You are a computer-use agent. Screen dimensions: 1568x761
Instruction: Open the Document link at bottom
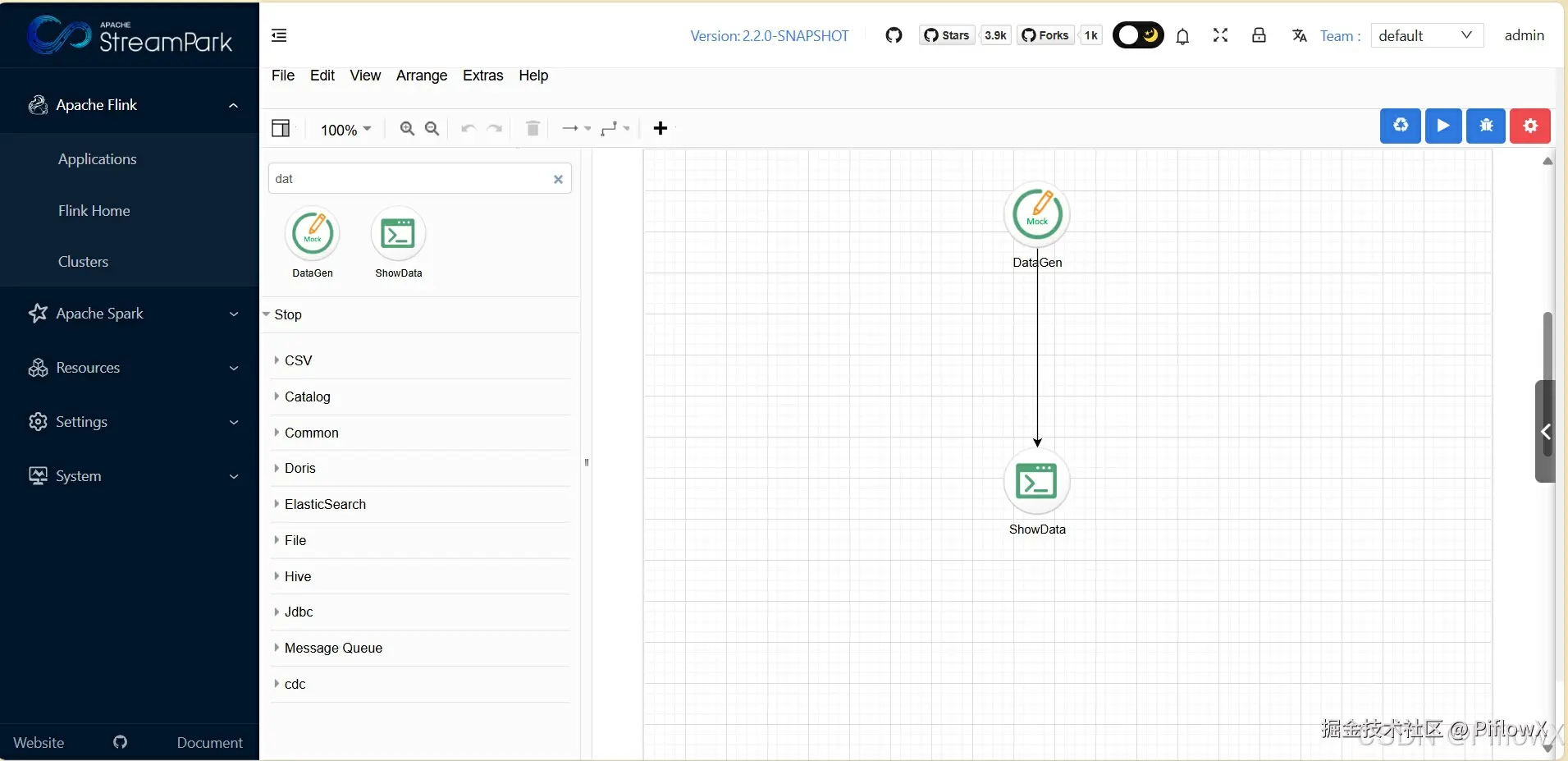point(210,742)
